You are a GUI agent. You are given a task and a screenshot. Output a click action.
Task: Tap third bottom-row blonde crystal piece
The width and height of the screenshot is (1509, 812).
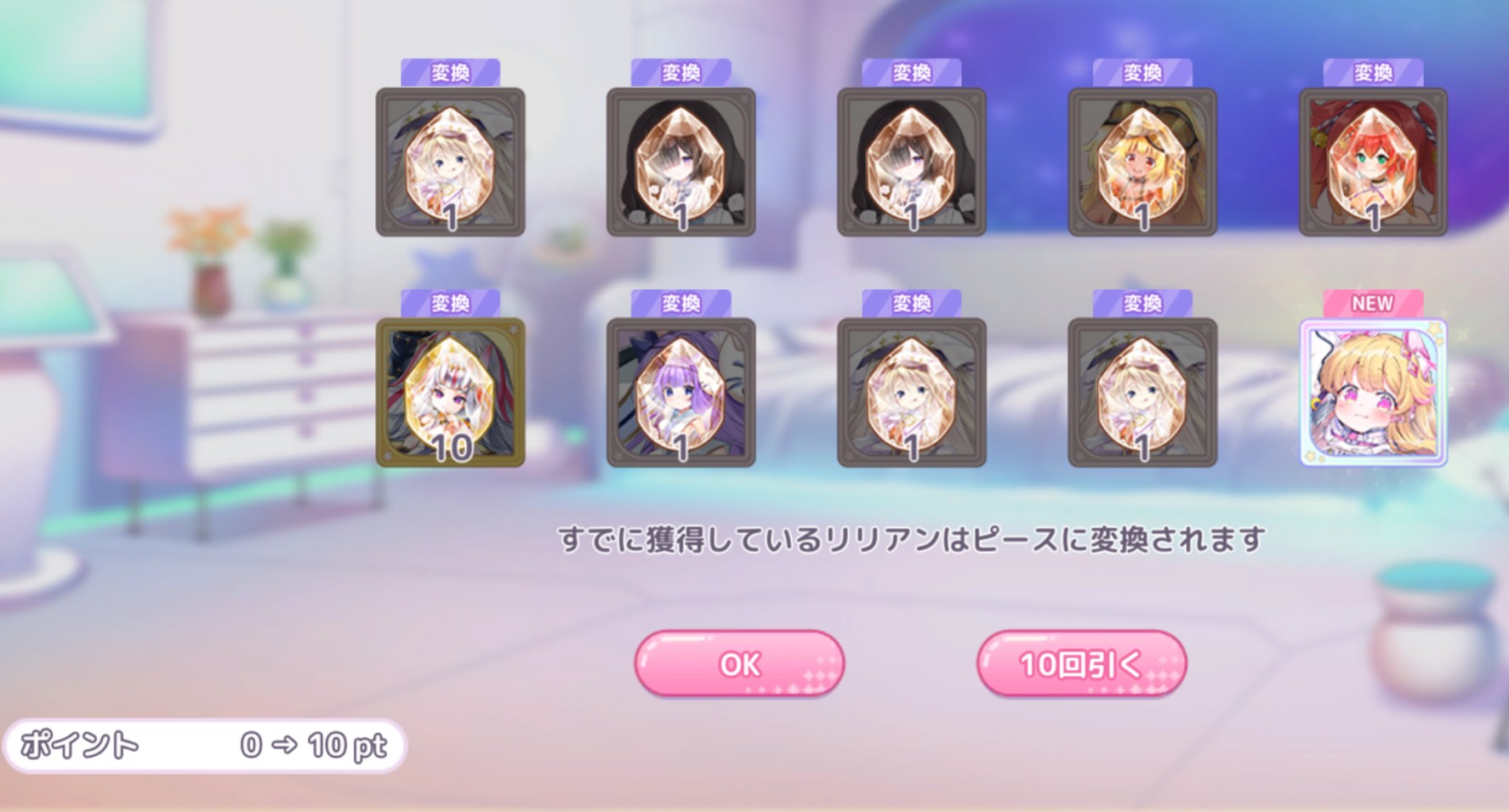tap(912, 392)
